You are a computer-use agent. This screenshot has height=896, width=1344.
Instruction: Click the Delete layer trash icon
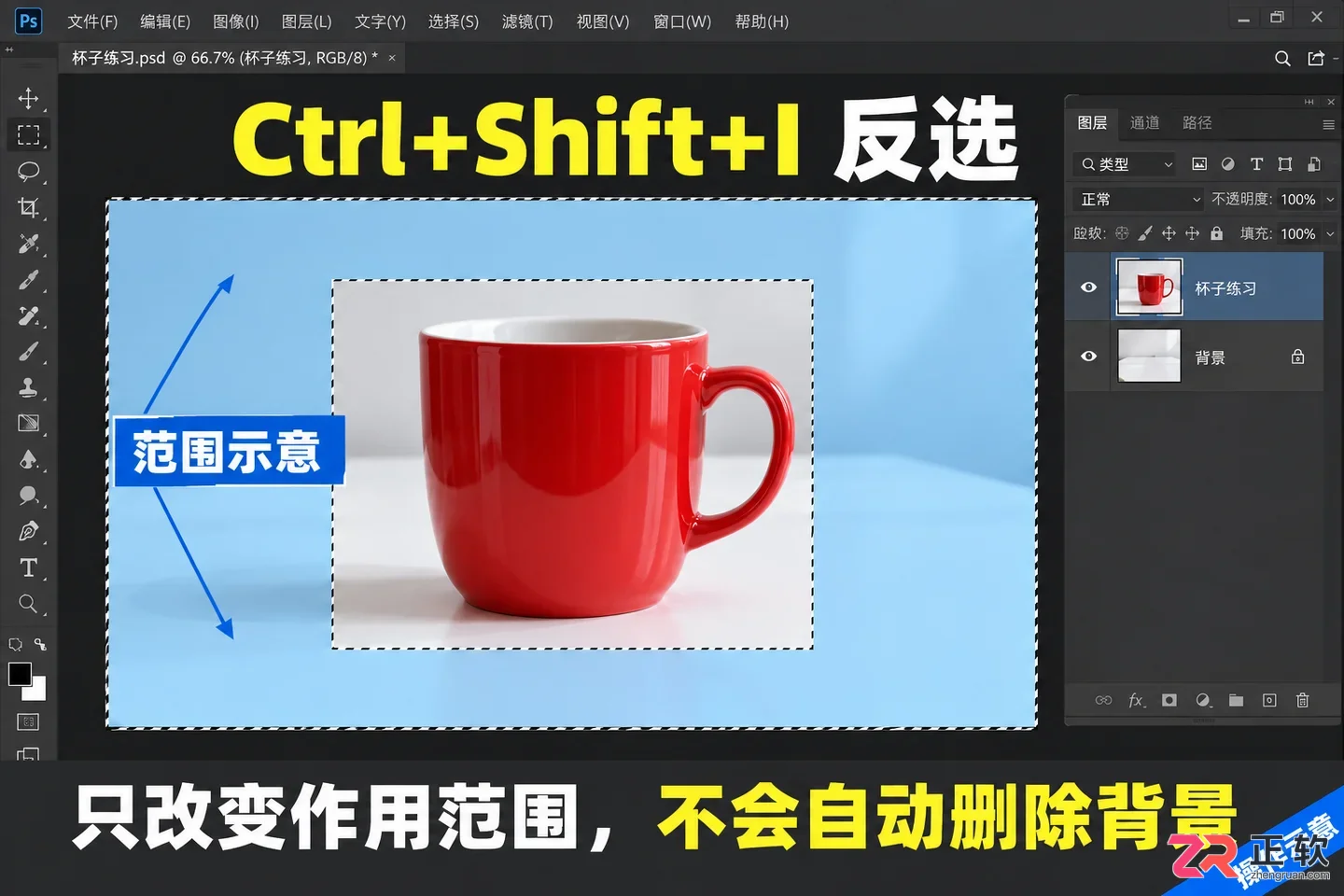1303,700
